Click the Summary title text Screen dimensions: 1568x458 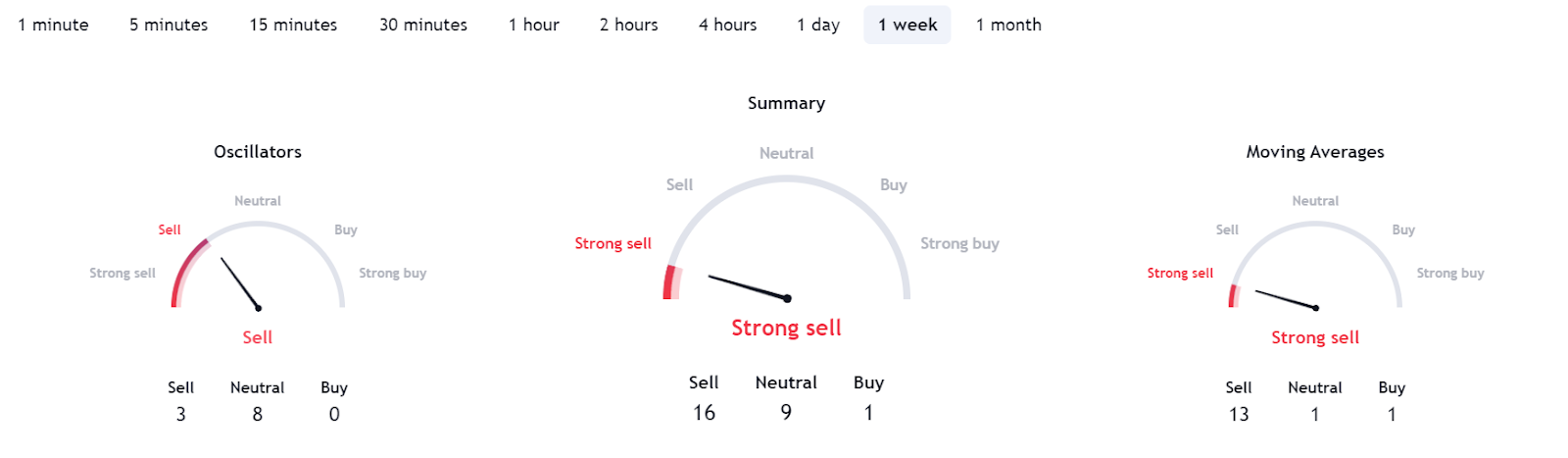click(786, 103)
